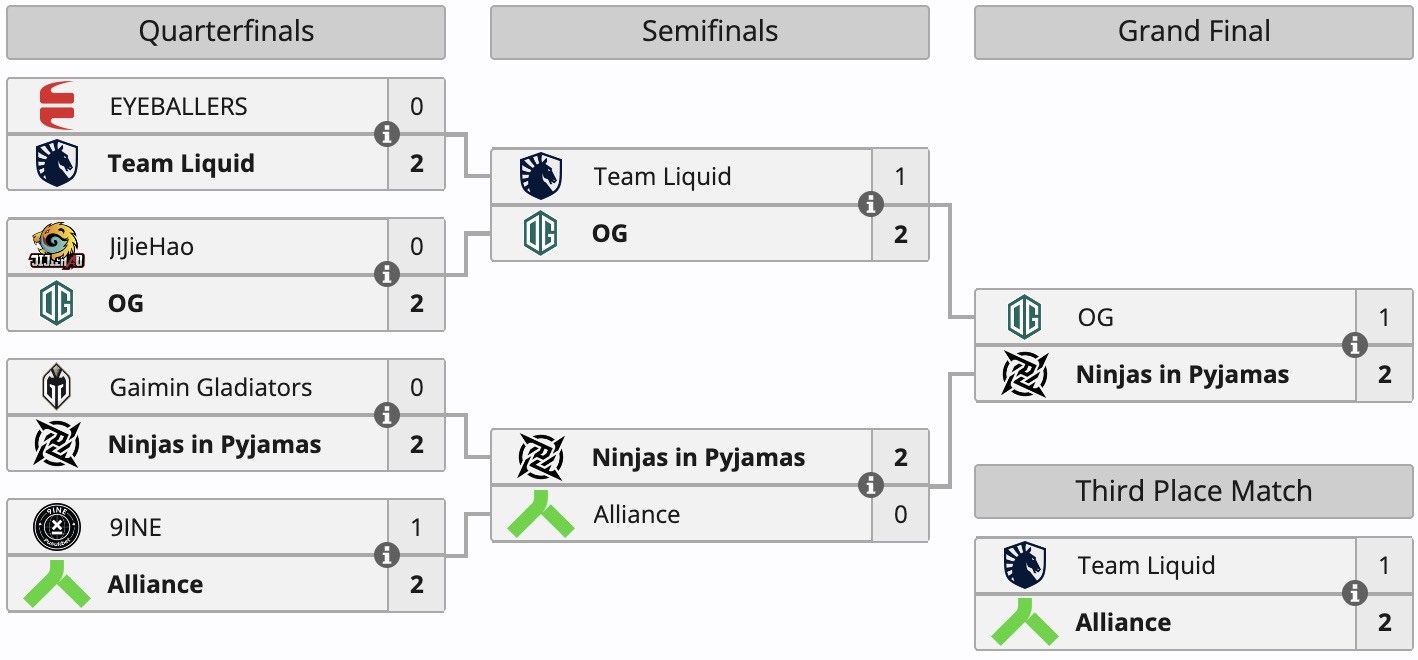Image resolution: width=1418 pixels, height=660 pixels.
Task: Click the 9INE team logo
Action: (x=56, y=527)
